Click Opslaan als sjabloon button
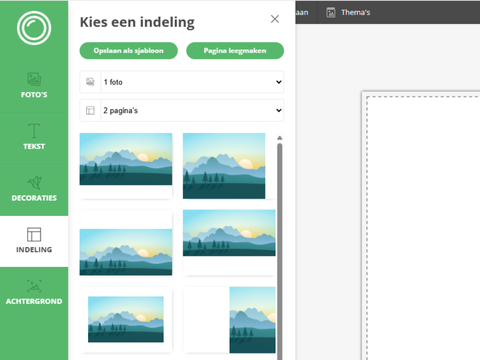 tap(129, 51)
